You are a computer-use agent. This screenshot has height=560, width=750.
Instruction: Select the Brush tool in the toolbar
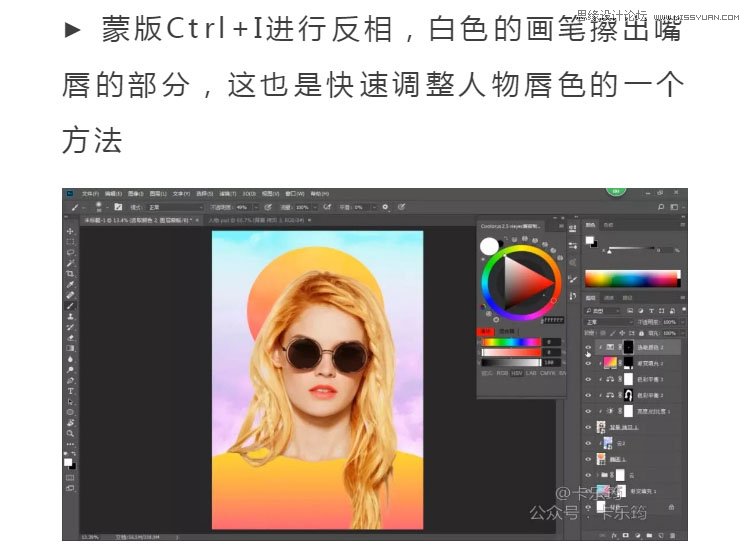(70, 306)
